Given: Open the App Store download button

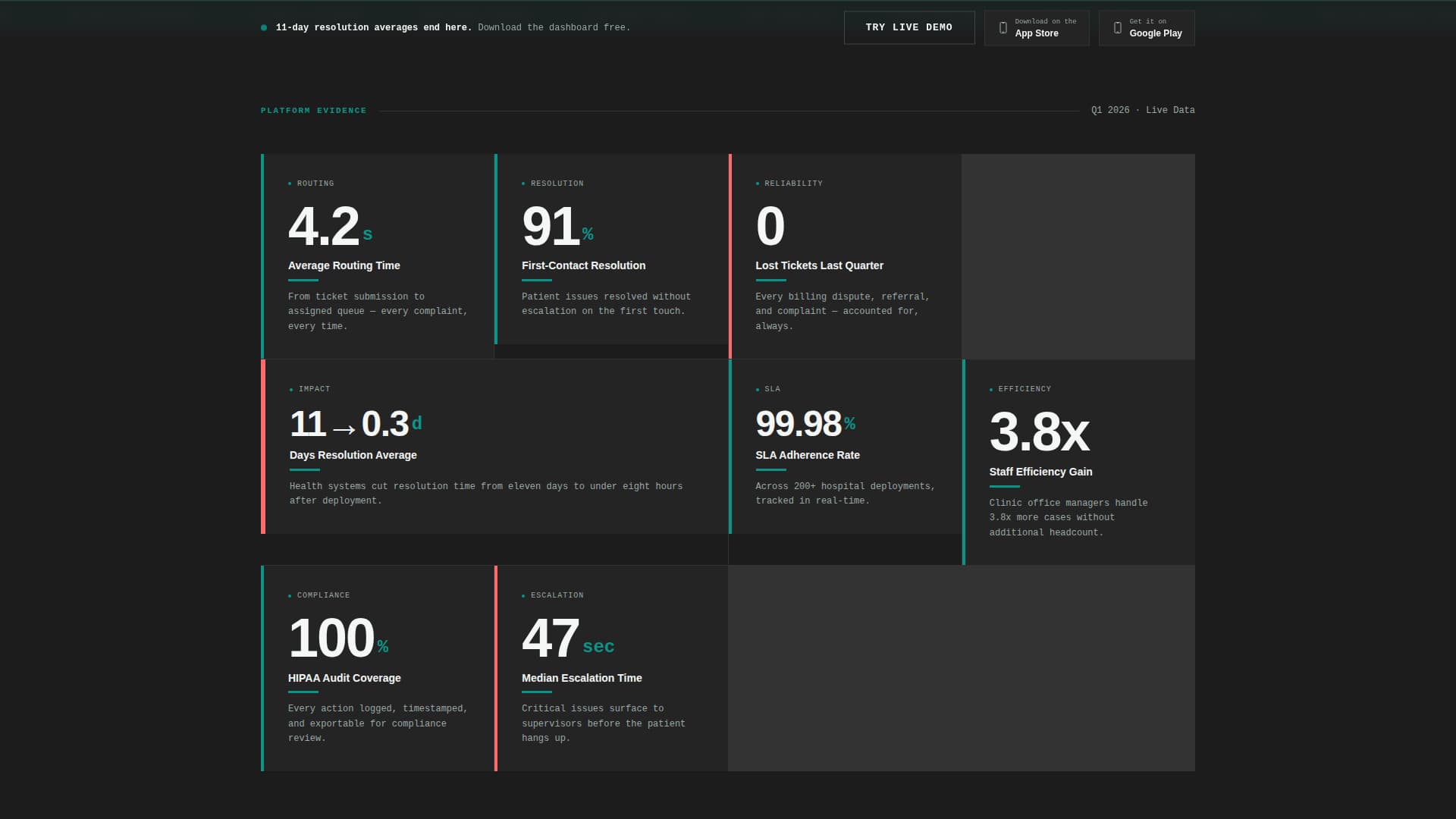Looking at the screenshot, I should (x=1037, y=28).
